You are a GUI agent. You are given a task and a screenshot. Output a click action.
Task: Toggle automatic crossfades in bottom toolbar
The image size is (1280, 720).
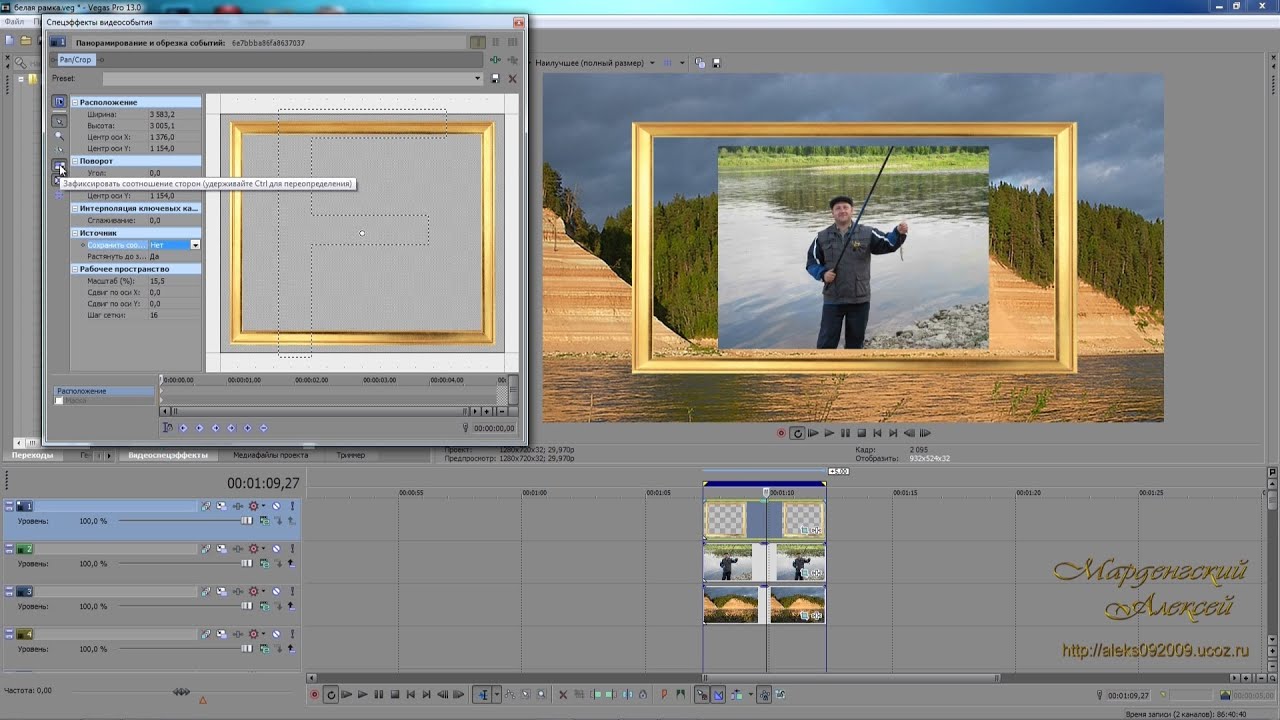point(718,695)
